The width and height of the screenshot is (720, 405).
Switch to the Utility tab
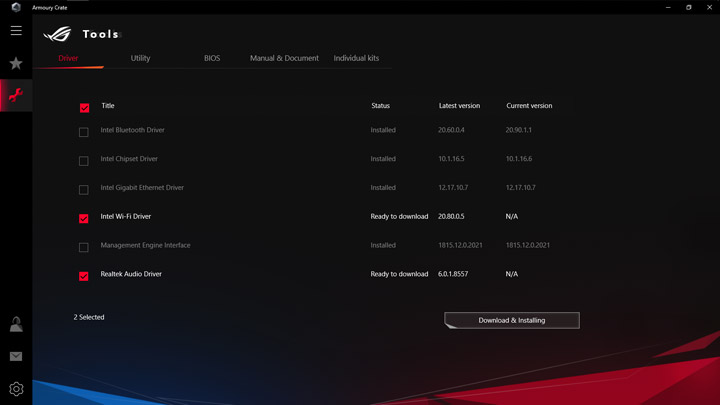(140, 58)
